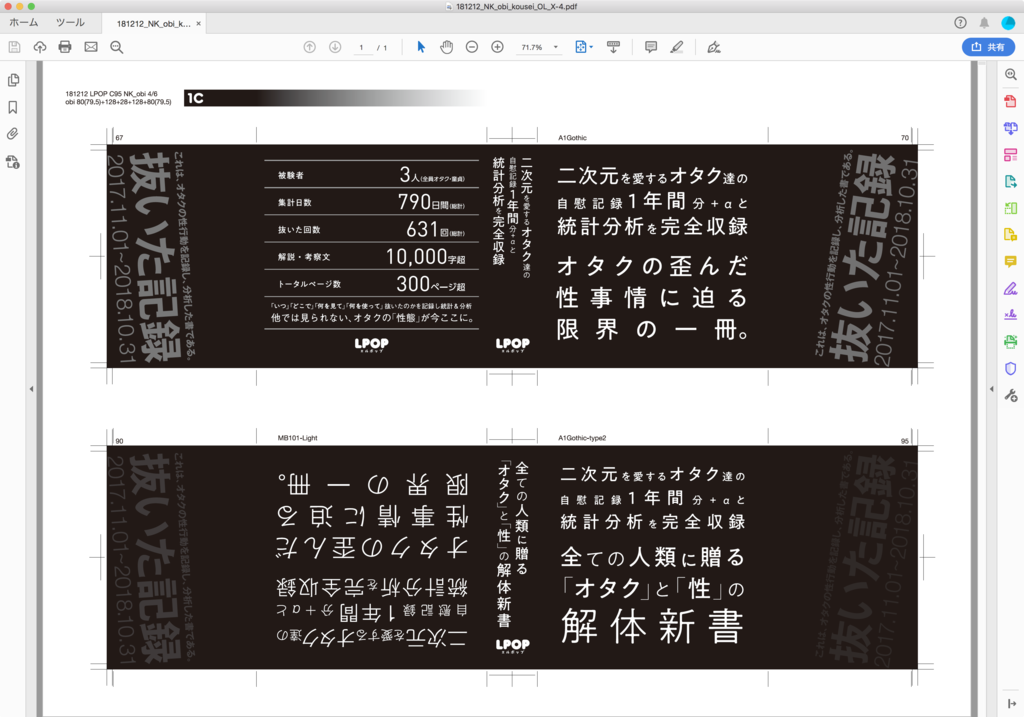
Task: Select the highlight text pen tool
Action: coord(677,47)
